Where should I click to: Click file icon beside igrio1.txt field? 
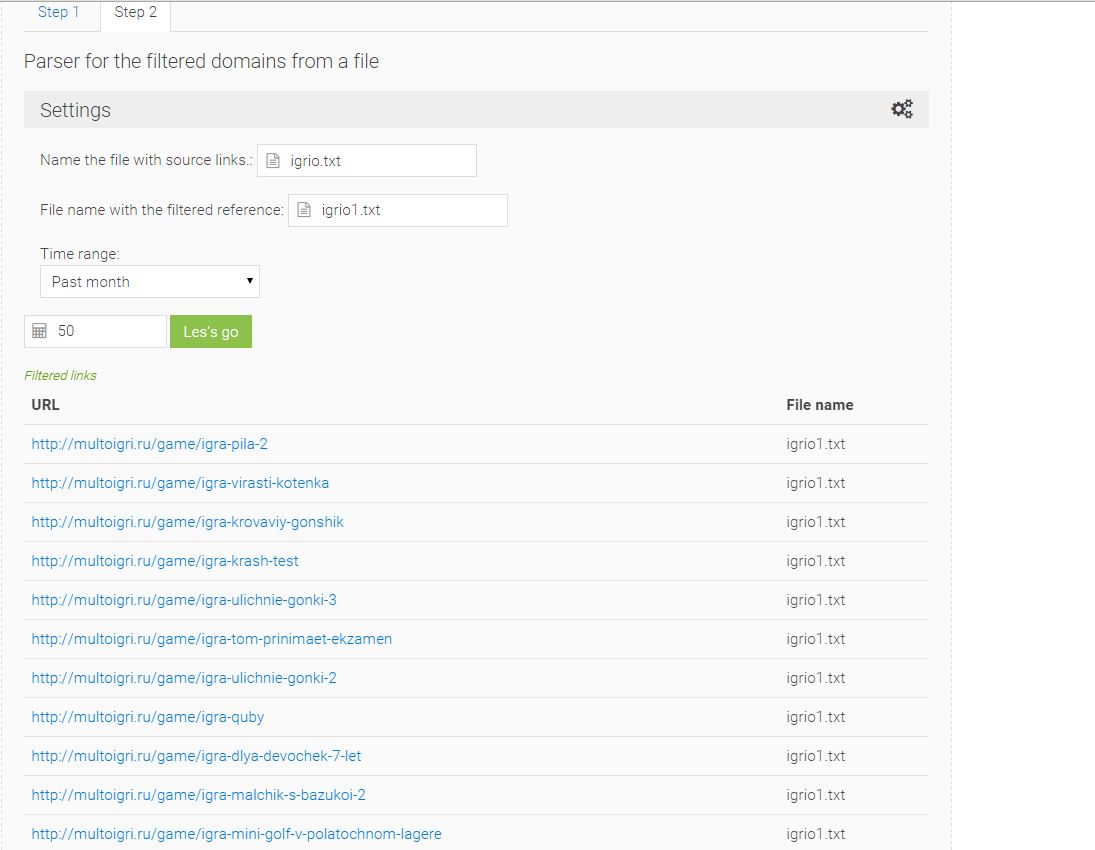point(304,210)
